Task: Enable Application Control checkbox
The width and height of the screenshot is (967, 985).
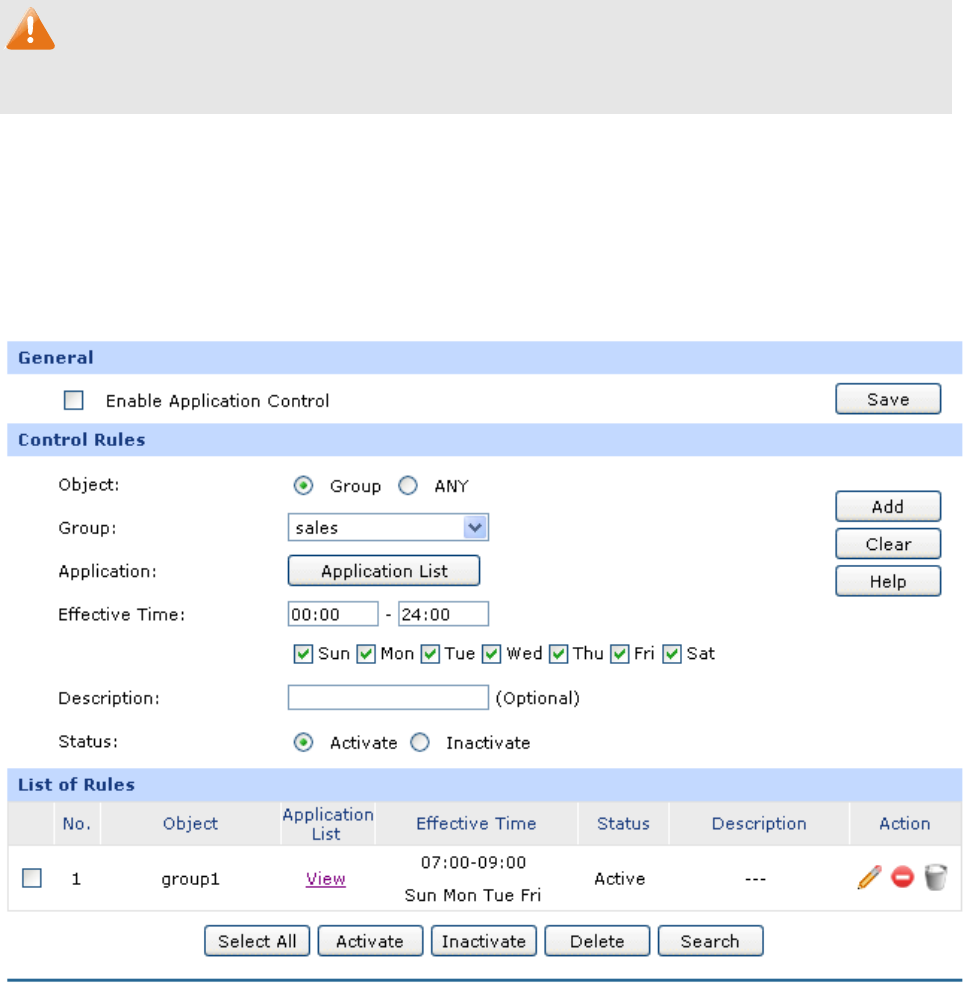Action: coord(74,400)
